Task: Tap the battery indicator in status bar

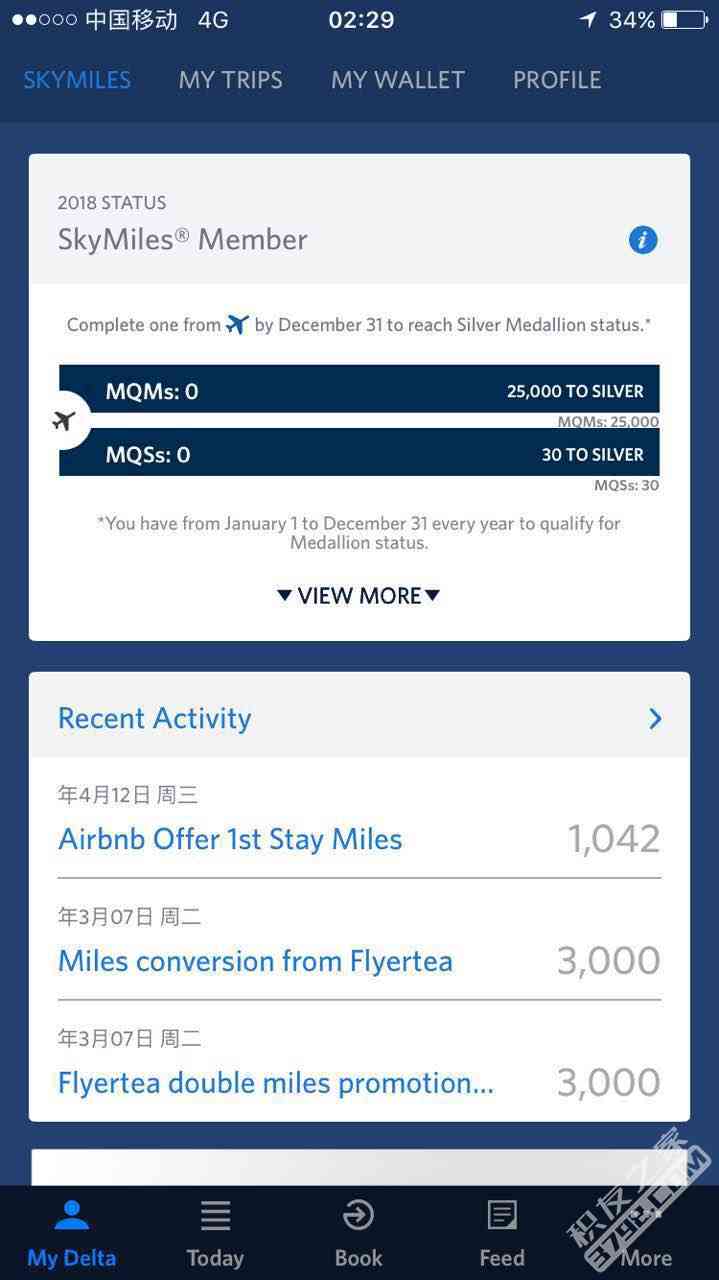Action: [684, 20]
